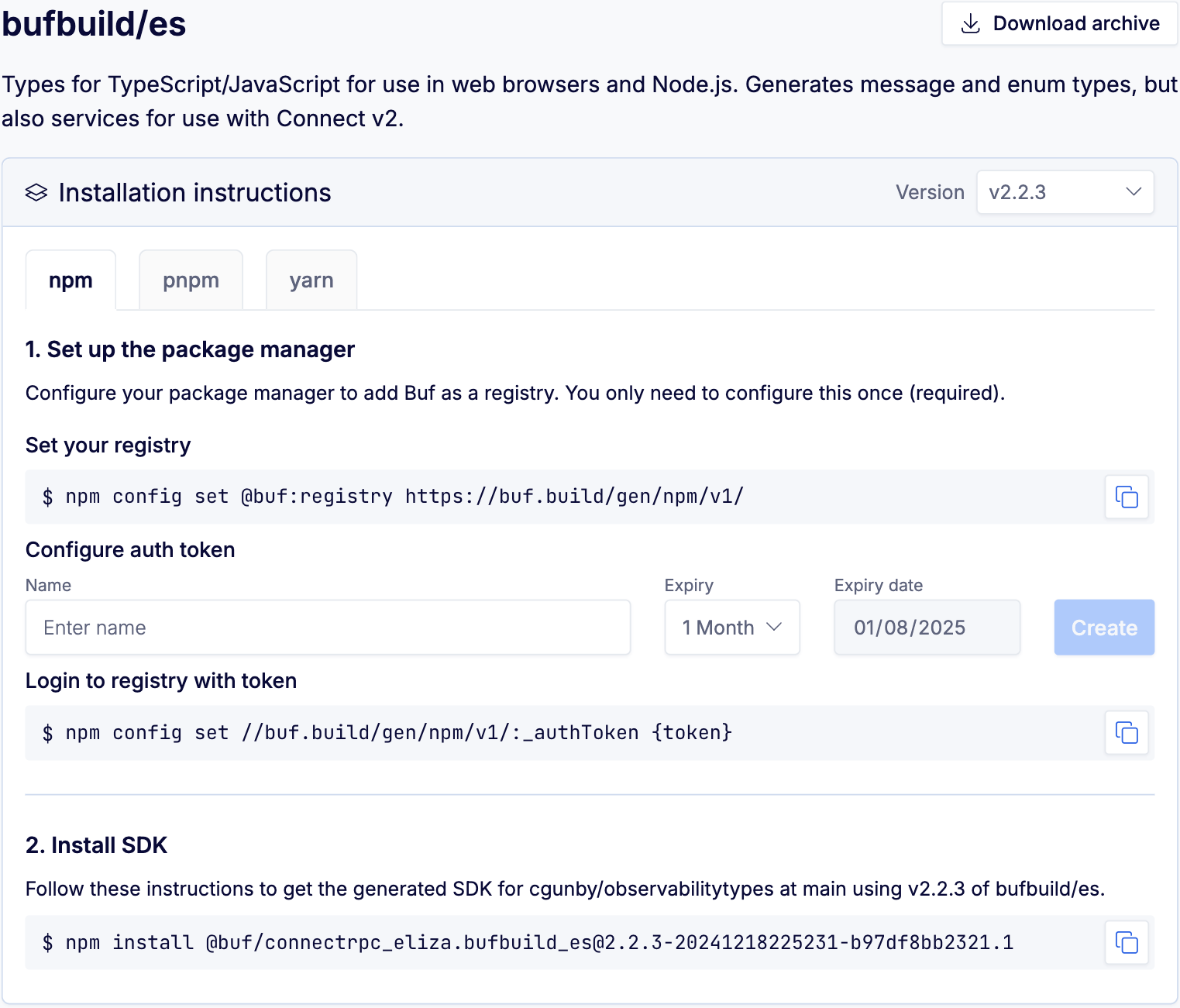
Task: Click the npm install @buf/connectrpc_eliza command text
Action: pyautogui.click(x=528, y=943)
